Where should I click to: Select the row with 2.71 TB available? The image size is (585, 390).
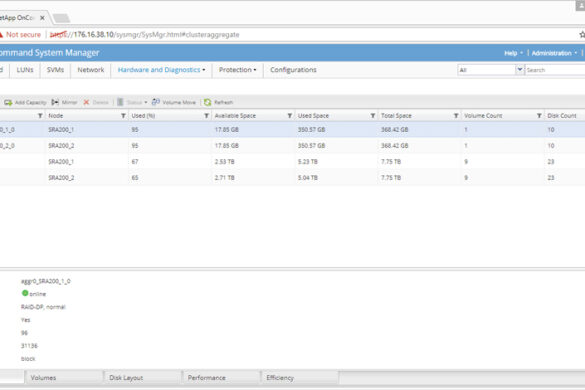[x=292, y=178]
